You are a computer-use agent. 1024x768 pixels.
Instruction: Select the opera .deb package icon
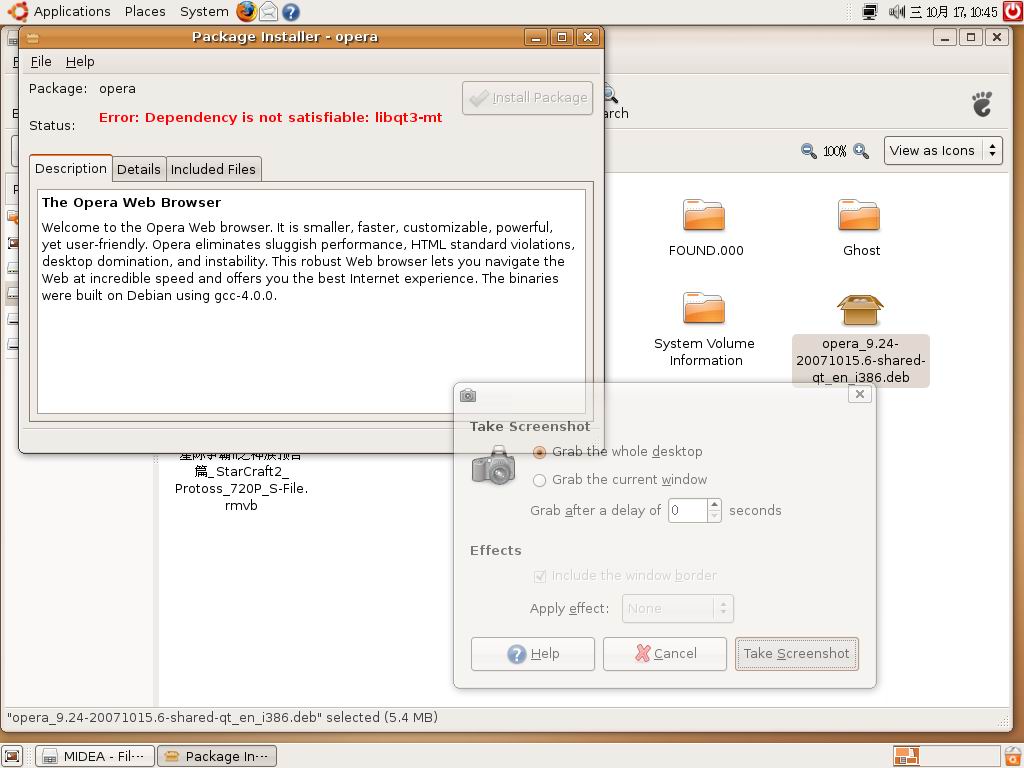point(860,310)
